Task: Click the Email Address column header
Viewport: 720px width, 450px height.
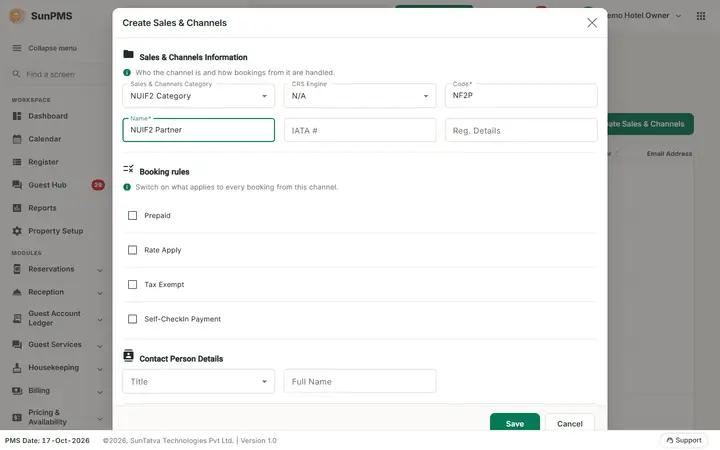Action: coord(669,154)
